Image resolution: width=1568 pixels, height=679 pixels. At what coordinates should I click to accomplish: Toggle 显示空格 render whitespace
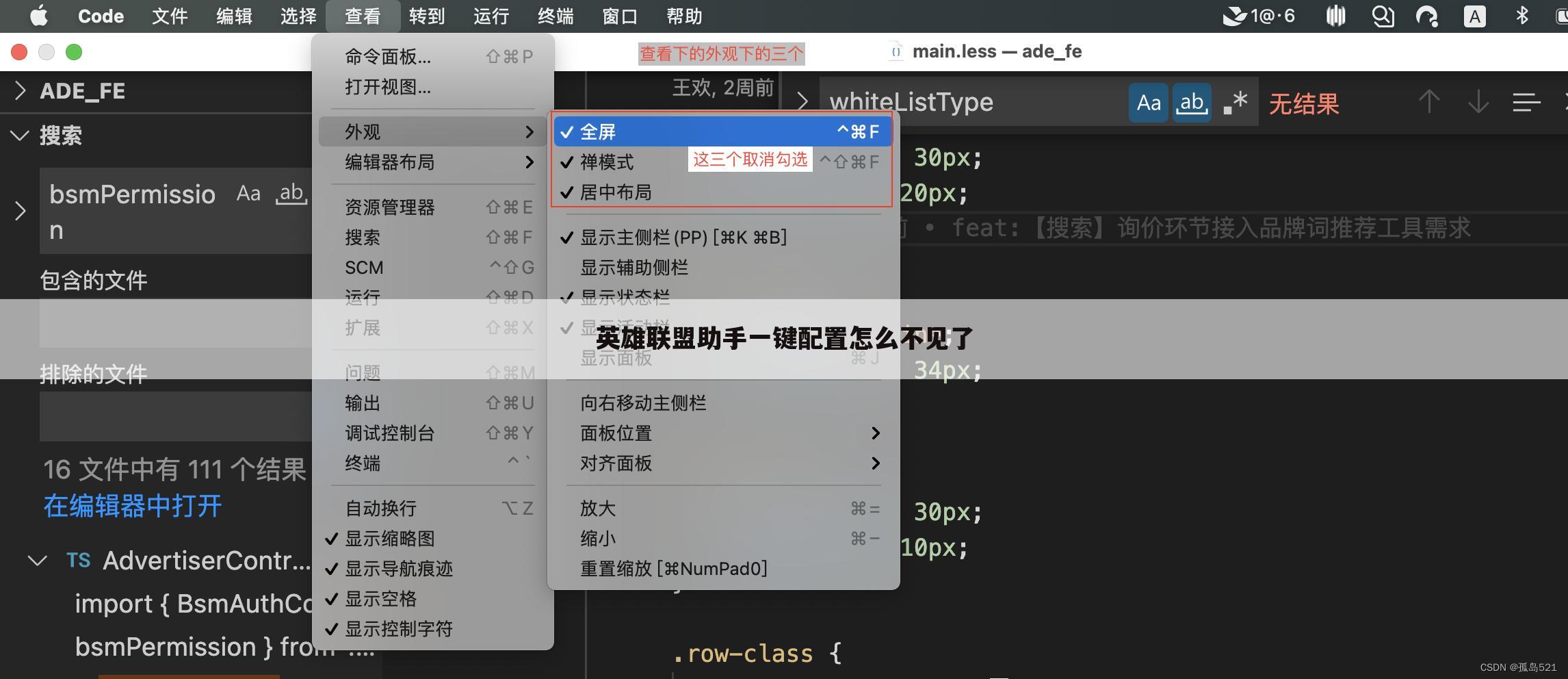pos(433,598)
